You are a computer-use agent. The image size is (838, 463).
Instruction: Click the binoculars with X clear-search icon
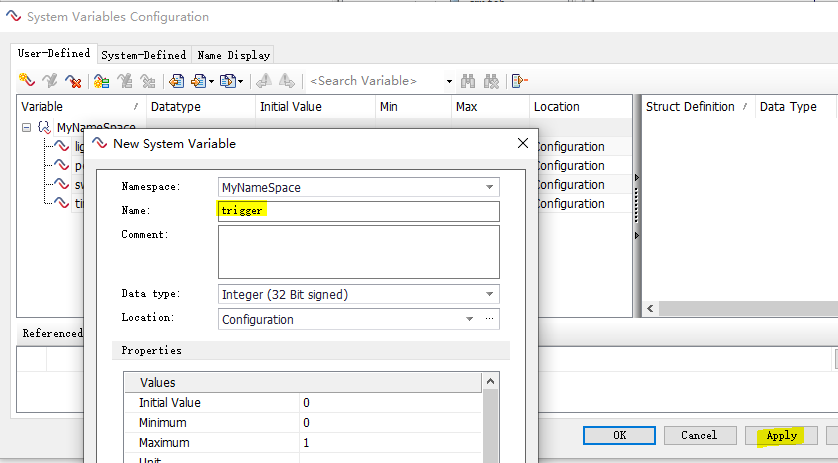491,81
